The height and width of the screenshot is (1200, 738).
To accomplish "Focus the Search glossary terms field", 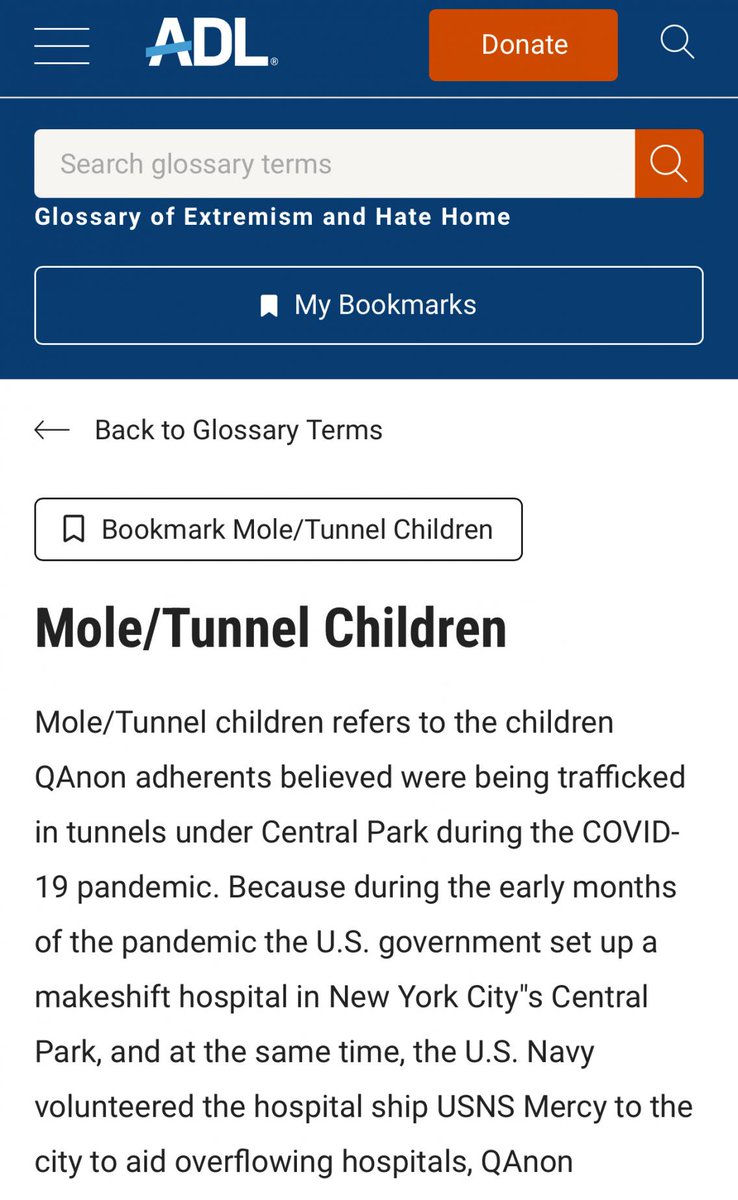I will 334,163.
